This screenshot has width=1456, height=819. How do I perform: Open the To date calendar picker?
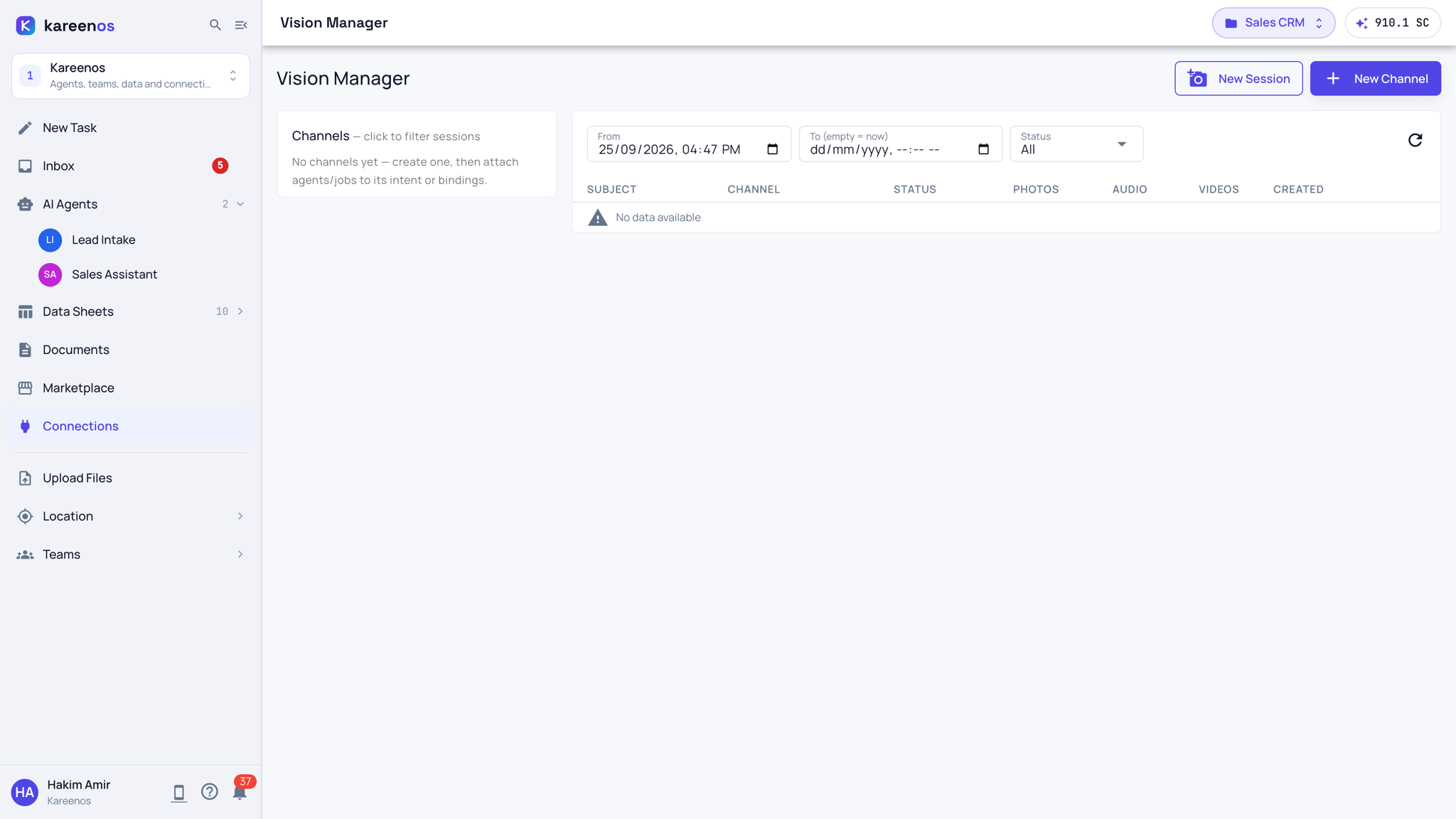[983, 149]
